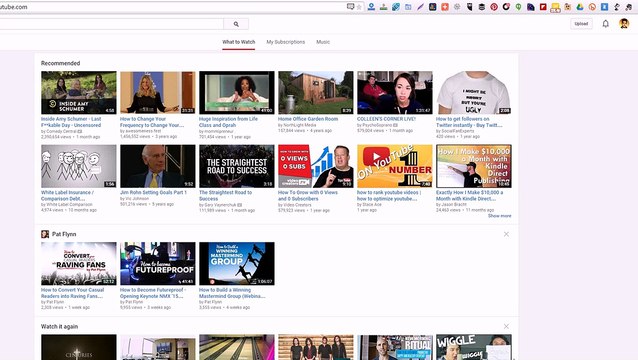Click How to Convert Your Casual Readers title
The width and height of the screenshot is (638, 360).
click(72, 293)
